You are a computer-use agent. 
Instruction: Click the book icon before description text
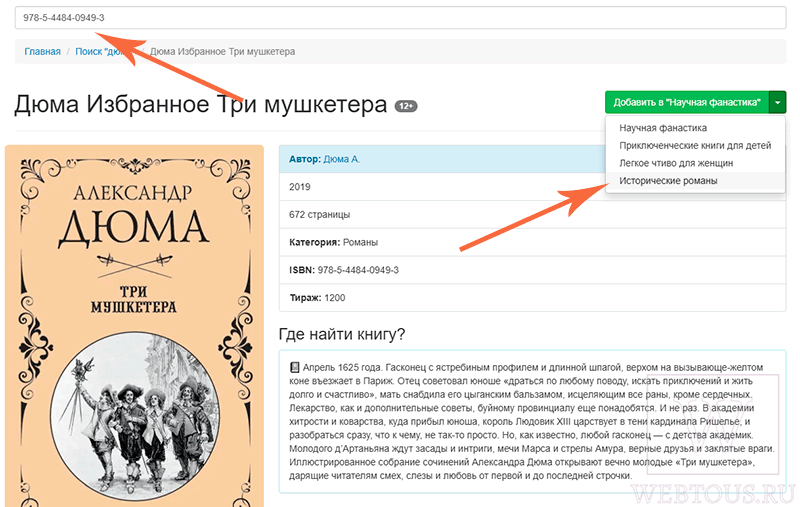pyautogui.click(x=294, y=367)
